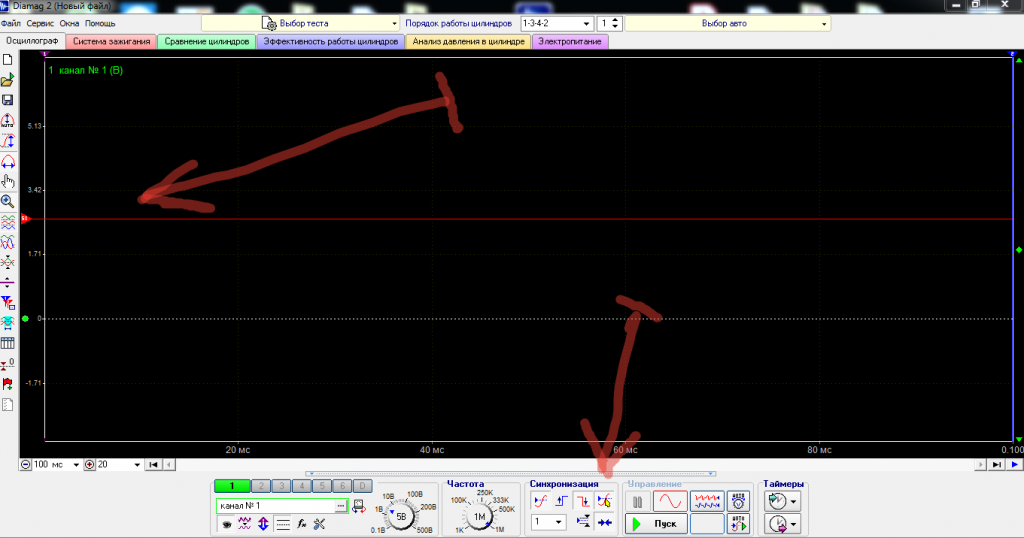Click the 1M frequency knob
The width and height of the screenshot is (1024, 538).
[480, 516]
